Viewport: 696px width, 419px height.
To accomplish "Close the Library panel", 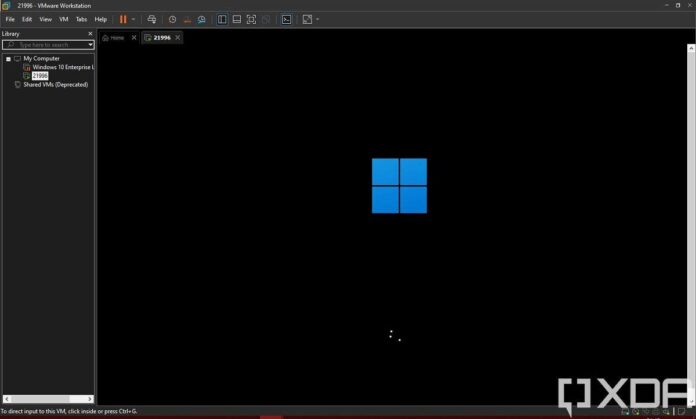I will (90, 34).
